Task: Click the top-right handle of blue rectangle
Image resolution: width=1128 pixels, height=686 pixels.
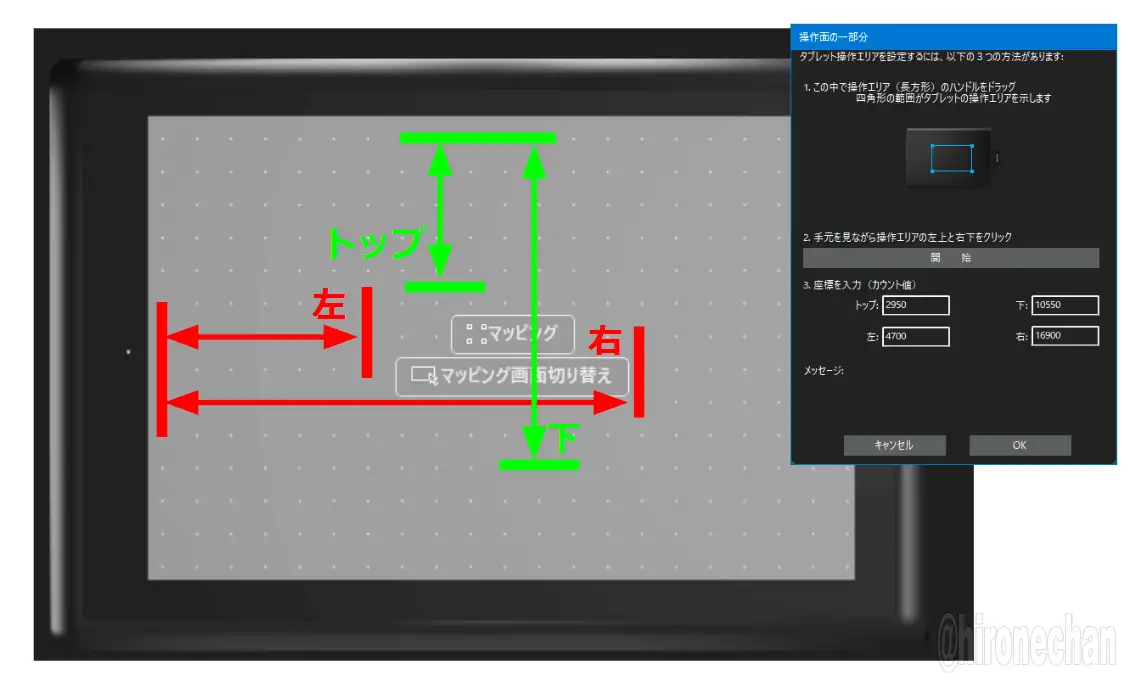Action: click(972, 146)
